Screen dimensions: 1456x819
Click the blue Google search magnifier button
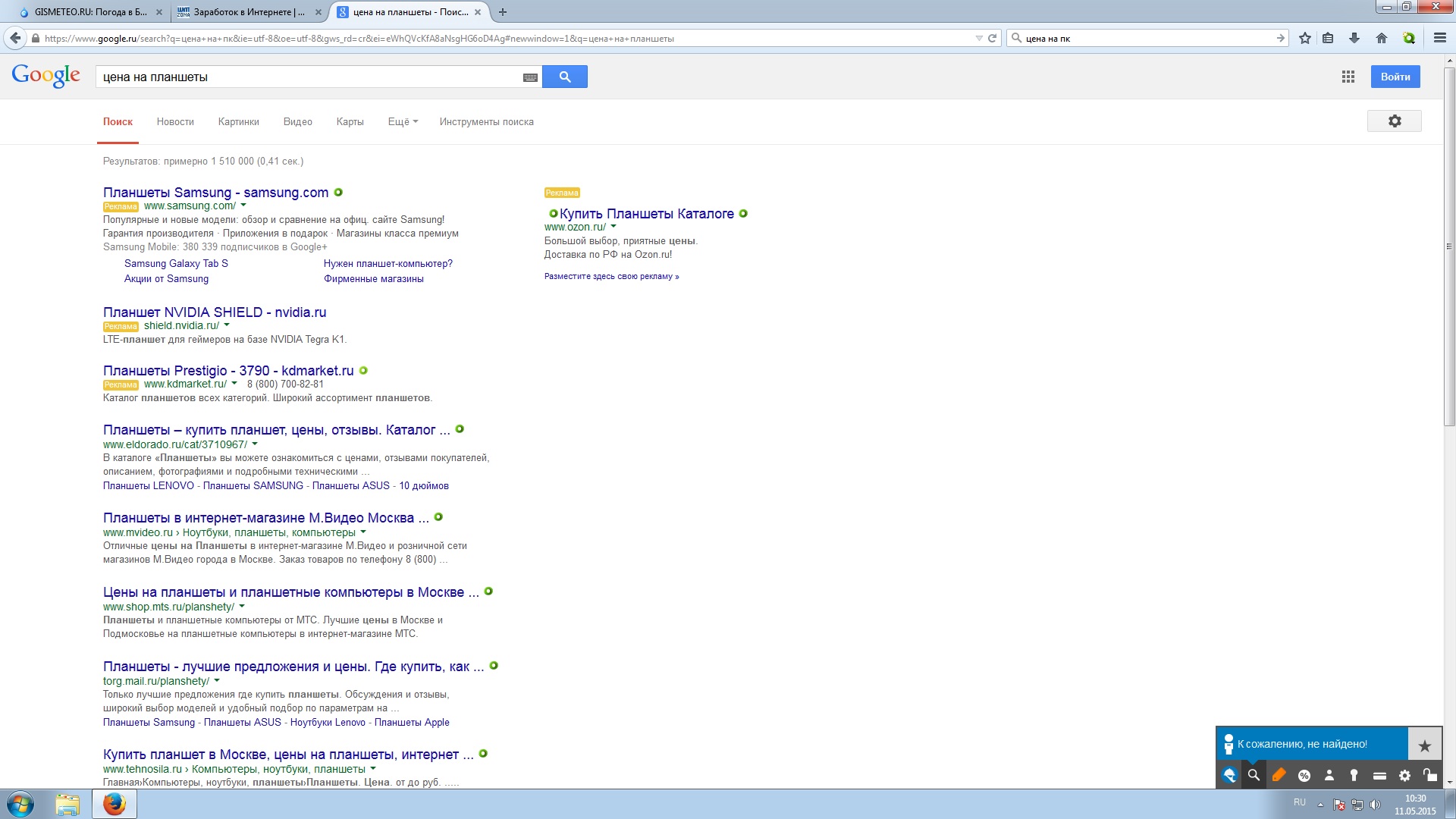point(565,77)
